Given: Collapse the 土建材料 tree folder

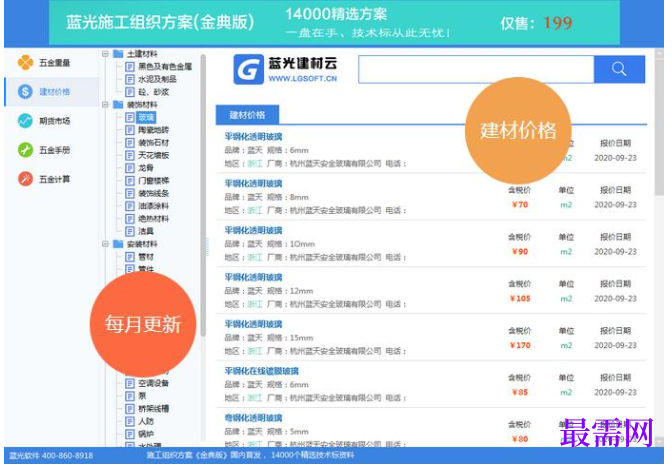Looking at the screenshot, I should [105, 54].
